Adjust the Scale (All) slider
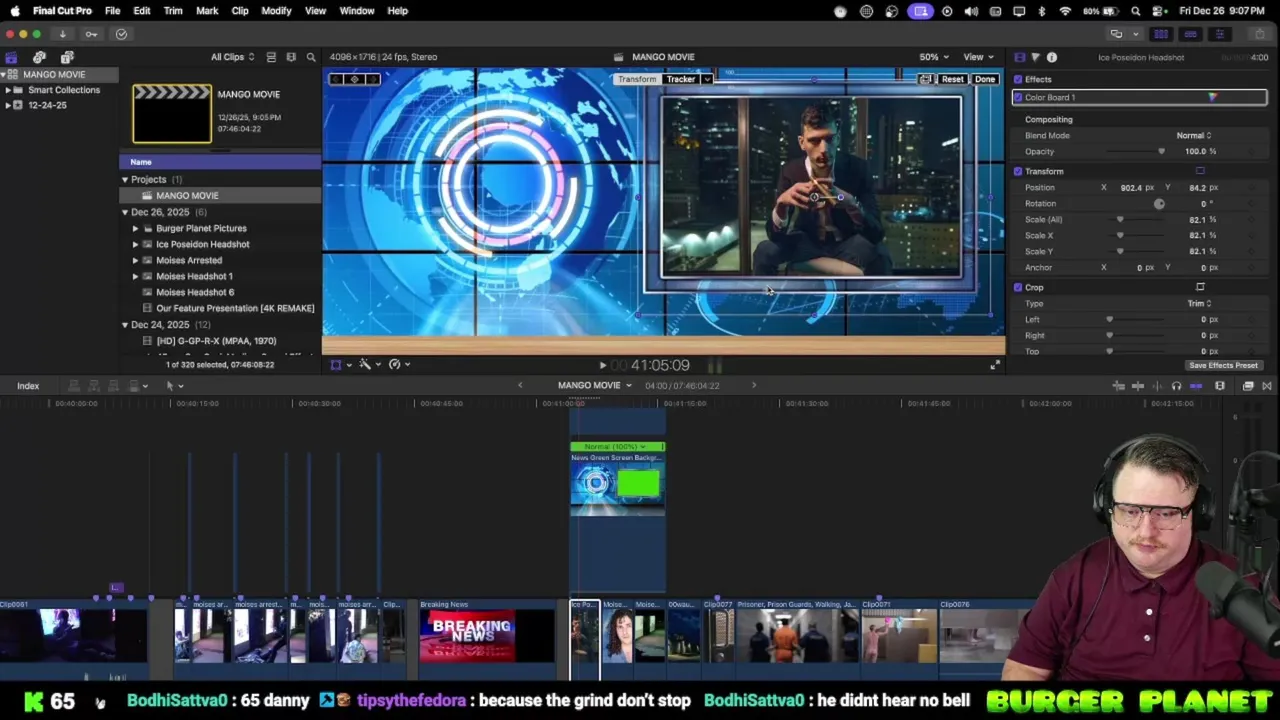The width and height of the screenshot is (1280, 720). tap(1120, 219)
